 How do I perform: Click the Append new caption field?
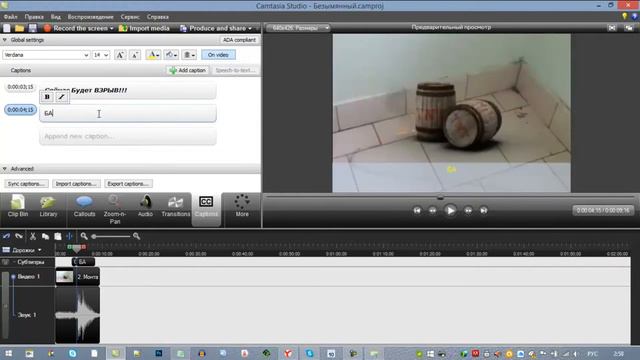point(128,136)
